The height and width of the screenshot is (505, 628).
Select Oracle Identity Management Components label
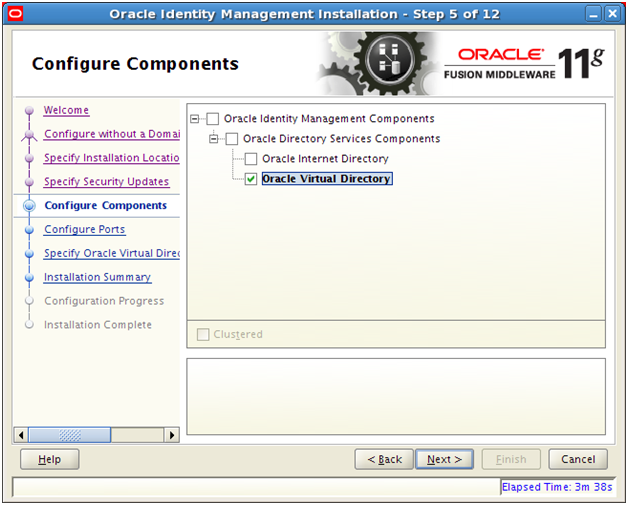(329, 119)
